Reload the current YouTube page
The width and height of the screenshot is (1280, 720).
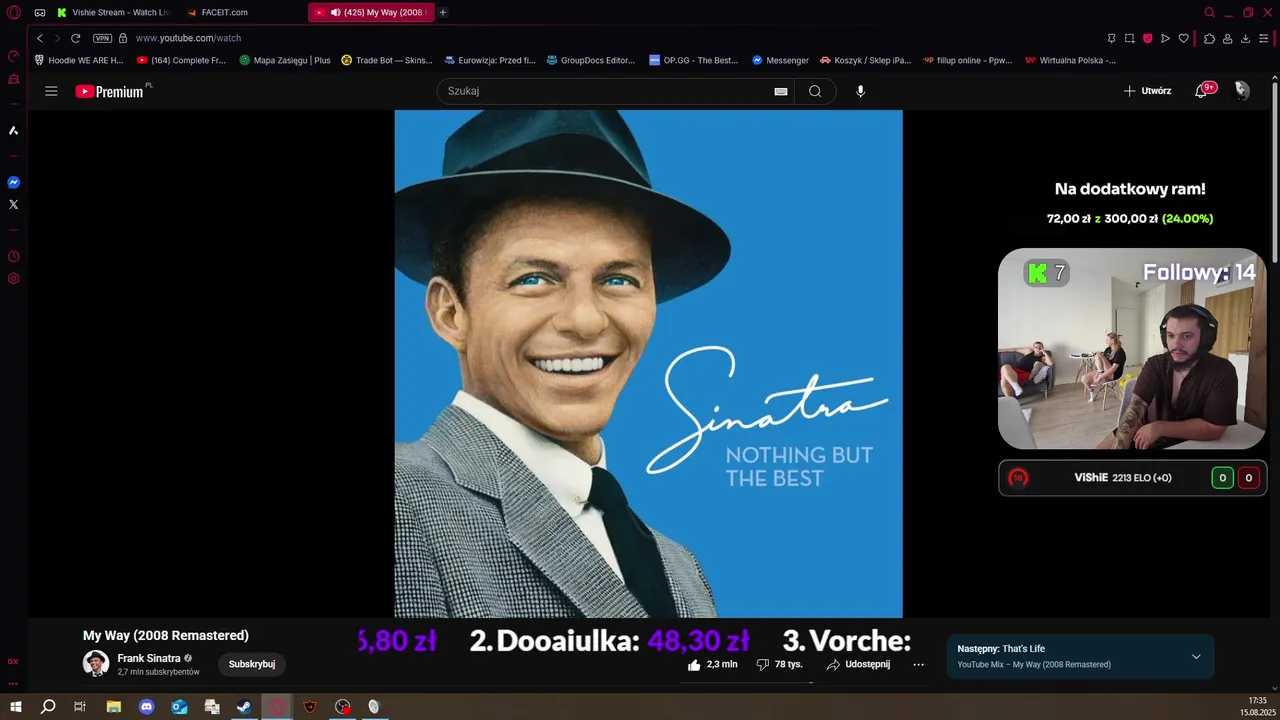pyautogui.click(x=75, y=38)
